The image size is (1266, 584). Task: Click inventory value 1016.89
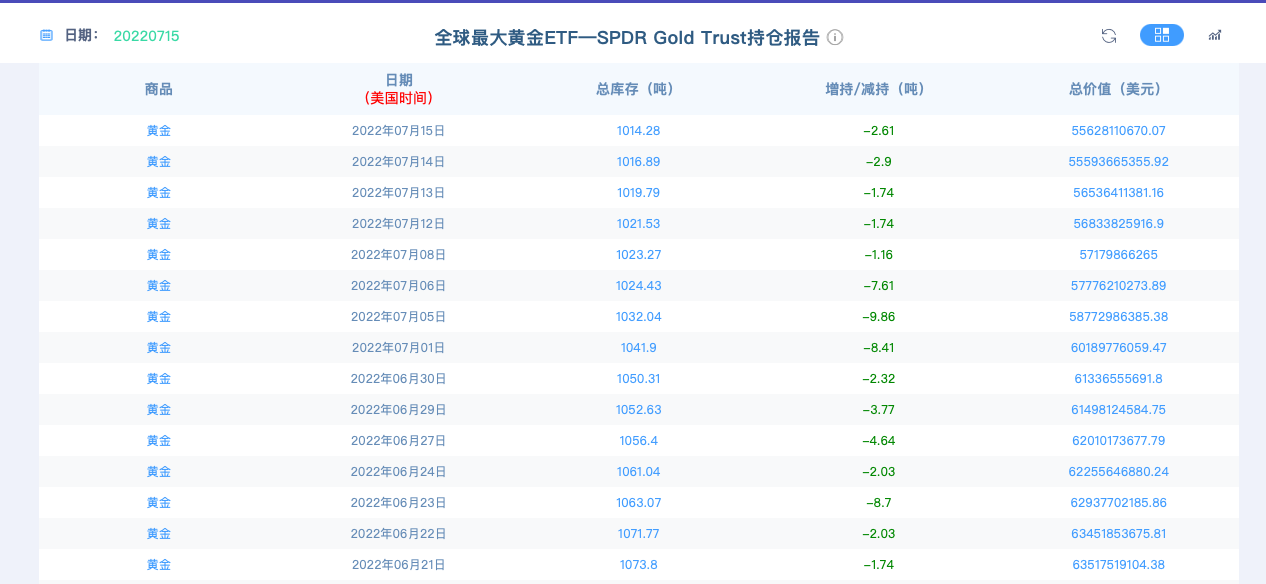[x=639, y=161]
